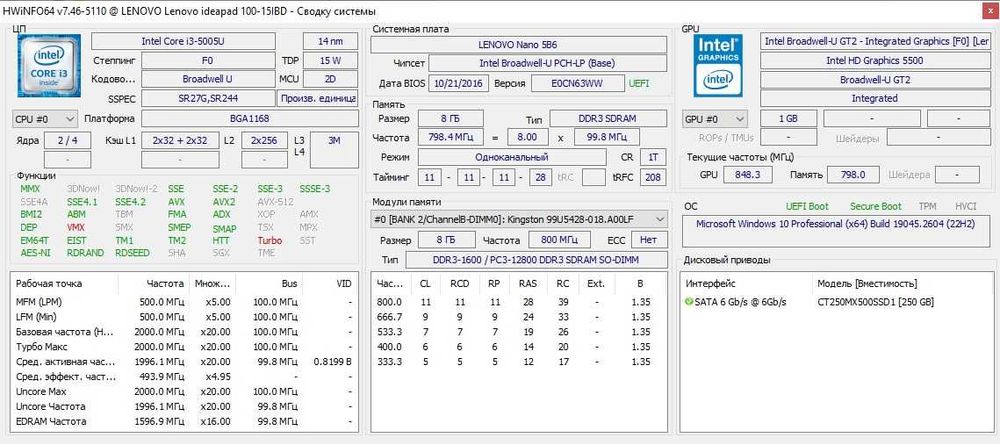This screenshot has height=444, width=1000.
Task: Click the Microsoft Windows 10 Professional OS field
Action: point(837,231)
